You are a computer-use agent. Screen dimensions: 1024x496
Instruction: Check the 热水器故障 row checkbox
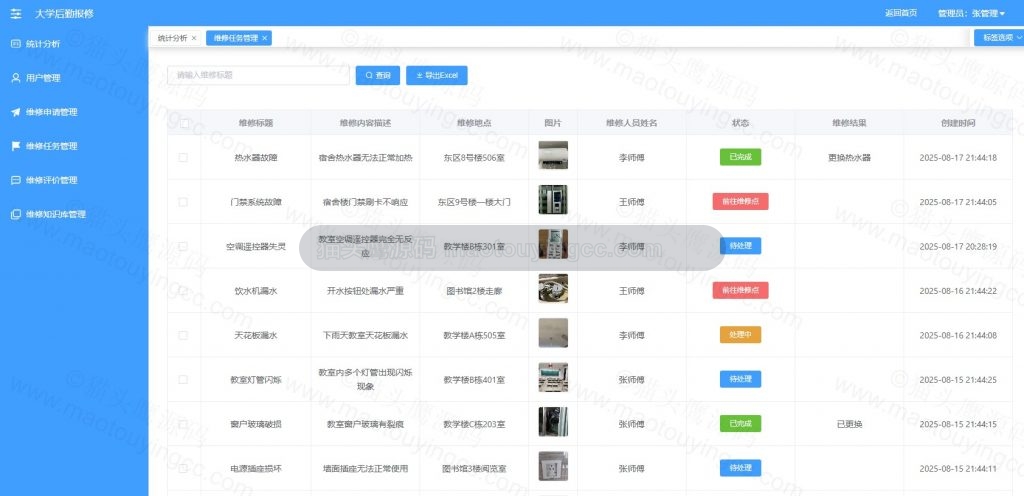click(x=184, y=157)
